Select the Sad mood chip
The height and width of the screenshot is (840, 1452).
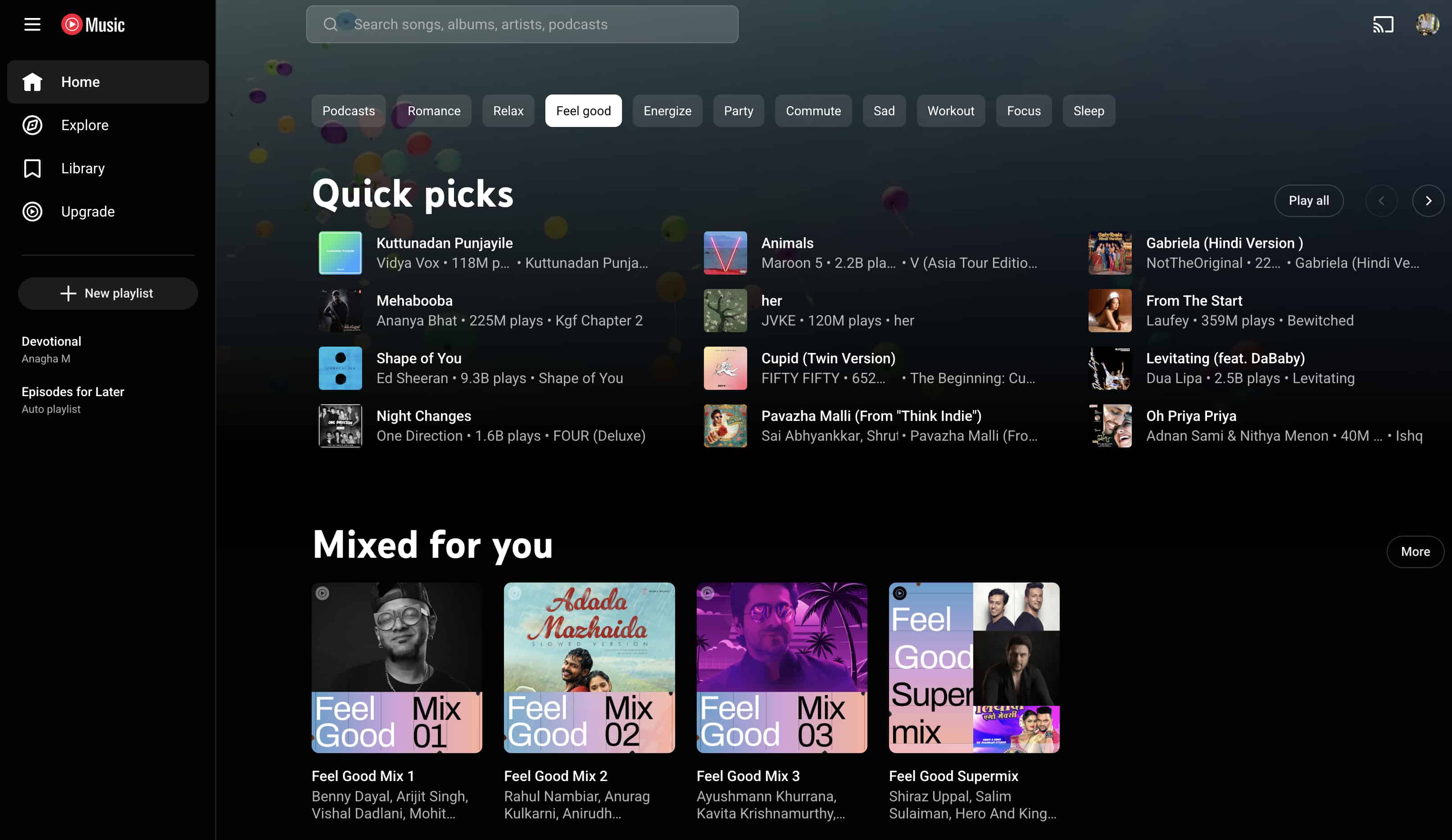click(884, 111)
